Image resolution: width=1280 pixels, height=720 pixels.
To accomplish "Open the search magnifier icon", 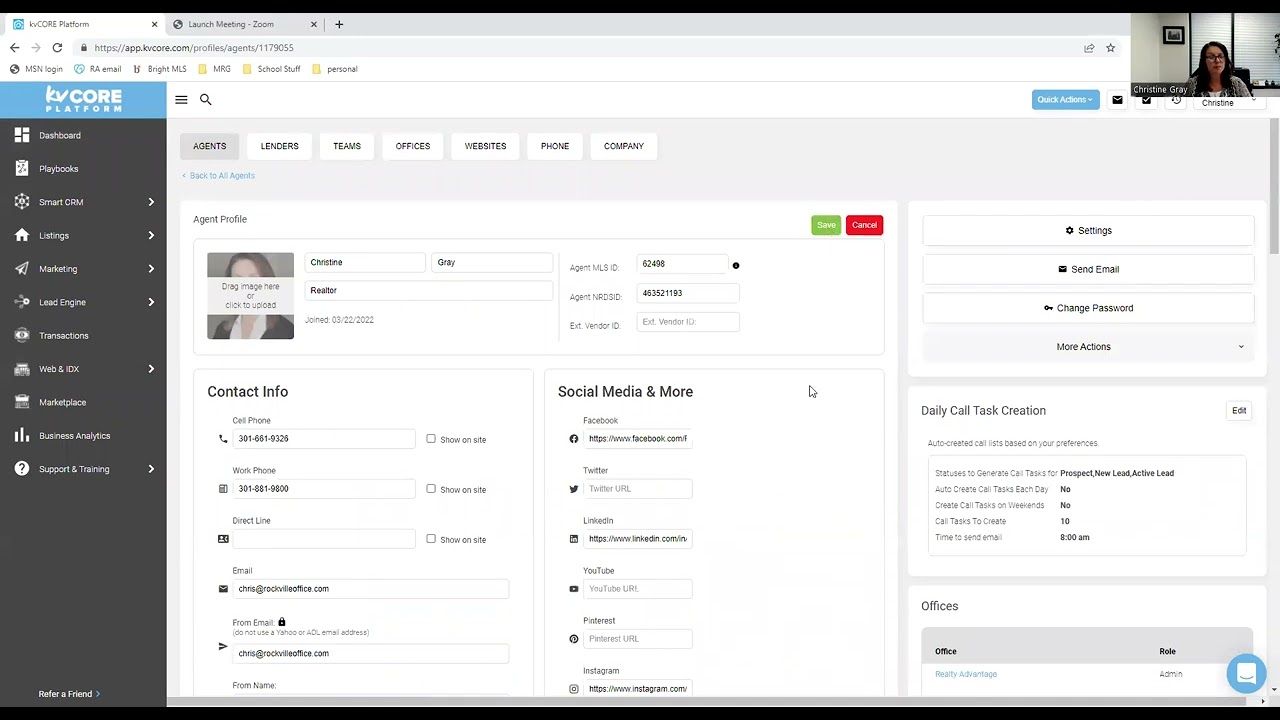I will tap(206, 100).
